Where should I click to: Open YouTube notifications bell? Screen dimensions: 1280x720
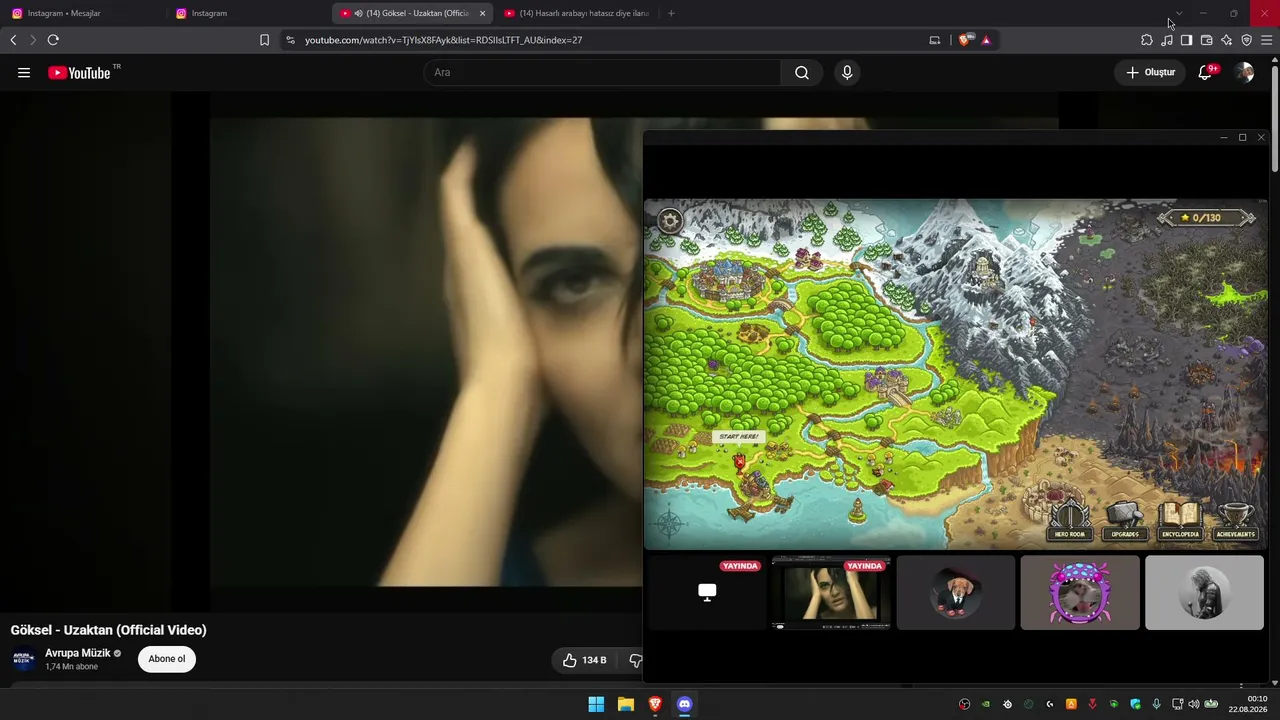1205,72
